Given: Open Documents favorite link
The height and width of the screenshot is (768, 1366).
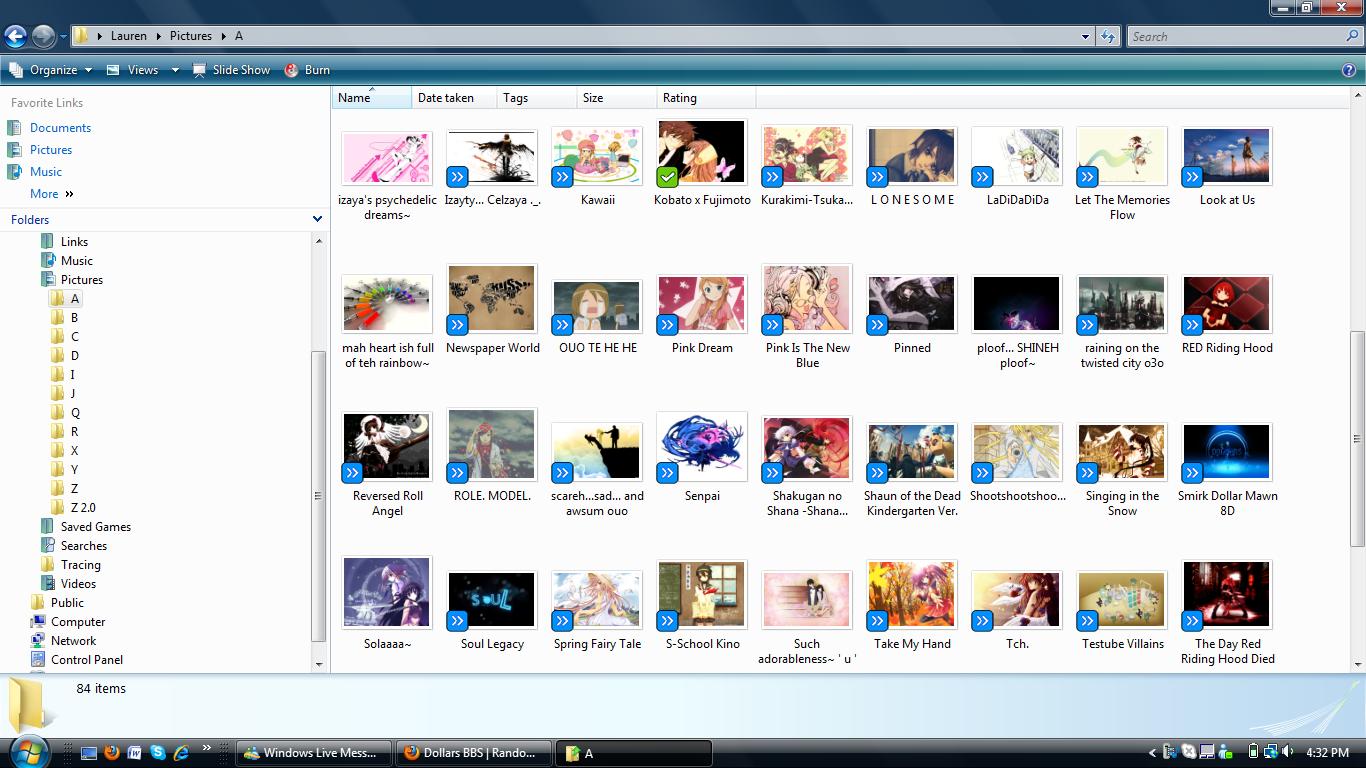Looking at the screenshot, I should (60, 128).
